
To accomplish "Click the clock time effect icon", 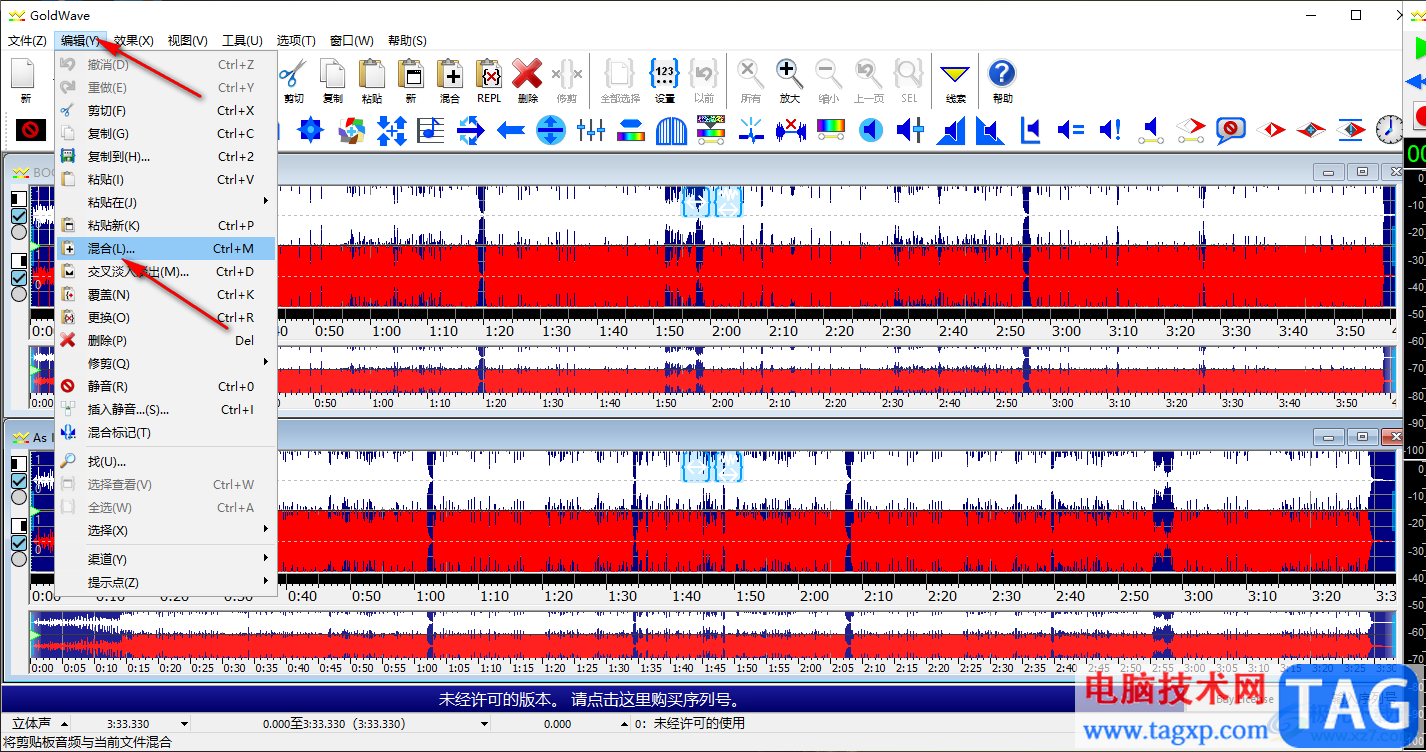I will pyautogui.click(x=1389, y=130).
